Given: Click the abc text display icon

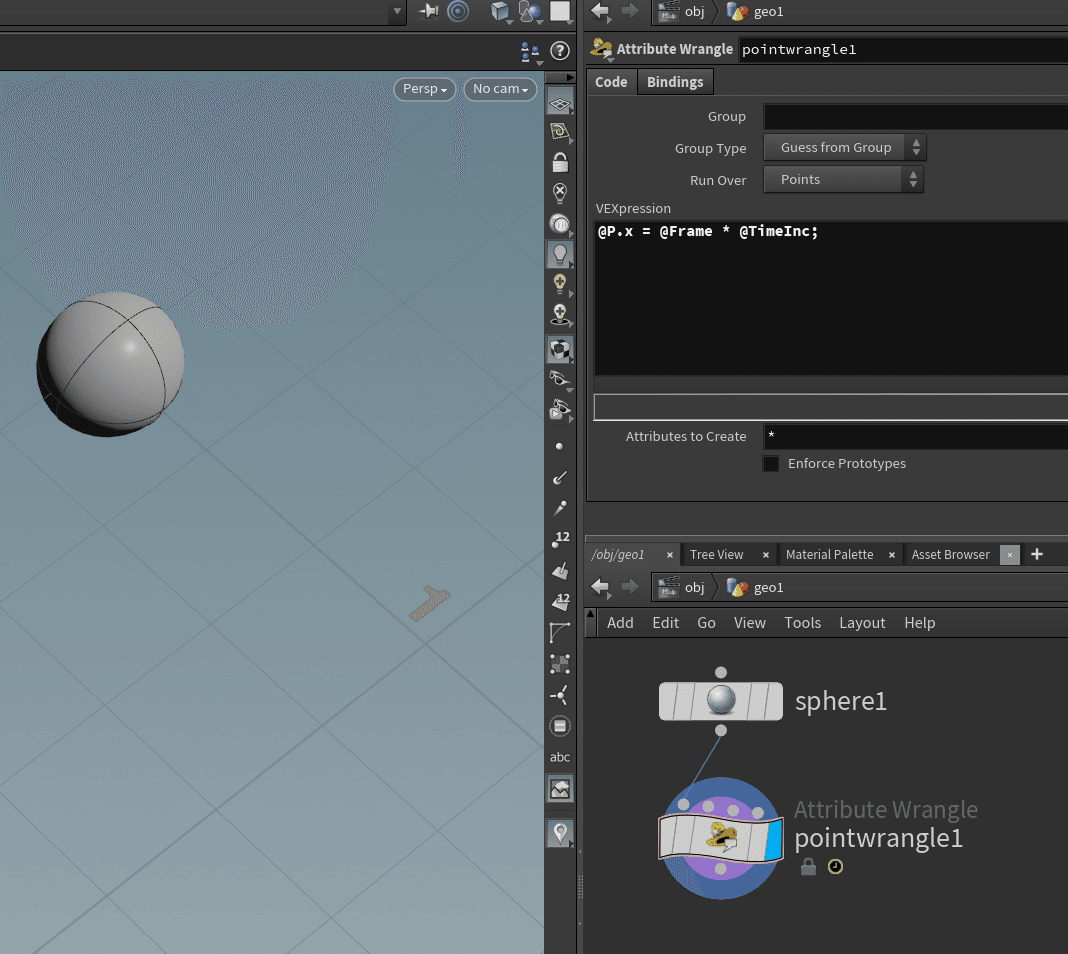Looking at the screenshot, I should (x=560, y=757).
